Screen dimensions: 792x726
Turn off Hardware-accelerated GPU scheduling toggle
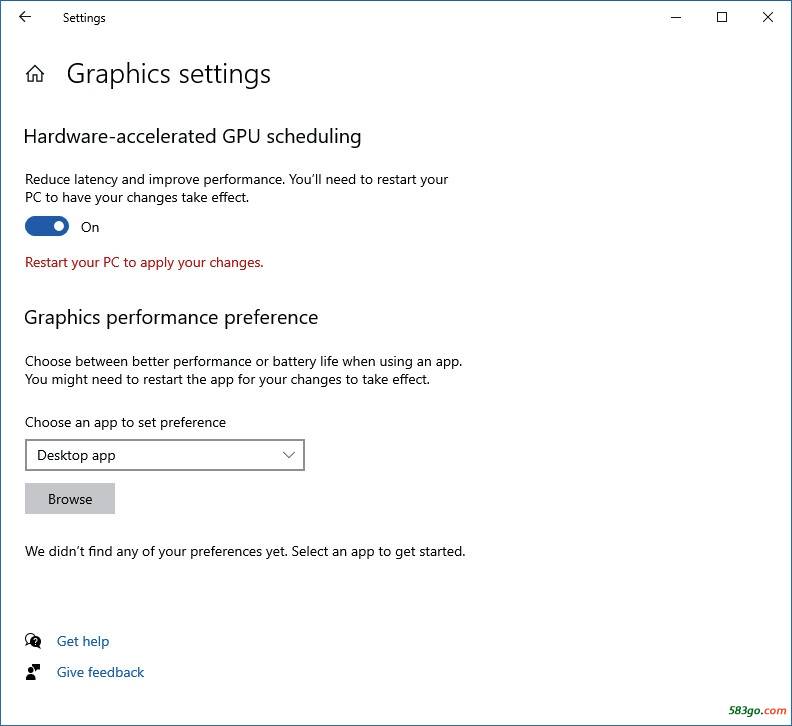[47, 226]
